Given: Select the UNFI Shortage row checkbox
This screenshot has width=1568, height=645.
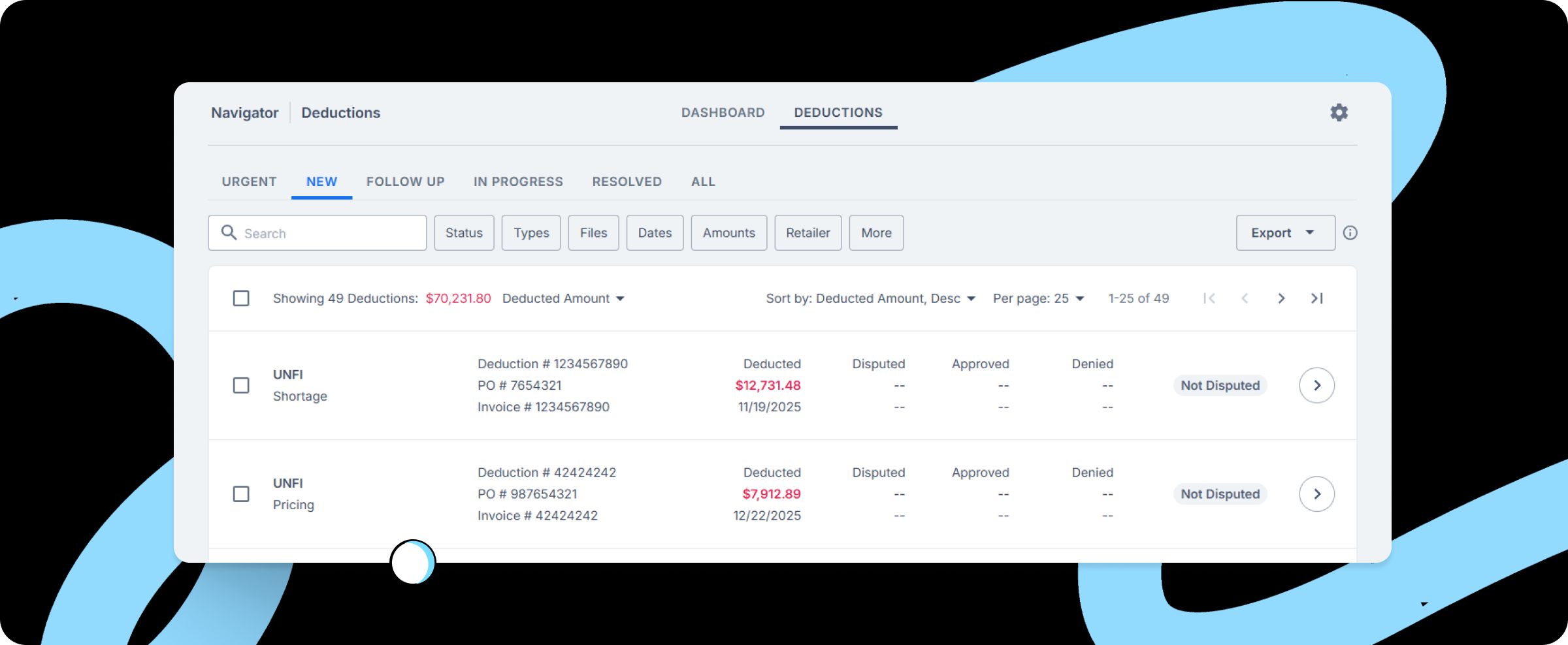Looking at the screenshot, I should (241, 385).
